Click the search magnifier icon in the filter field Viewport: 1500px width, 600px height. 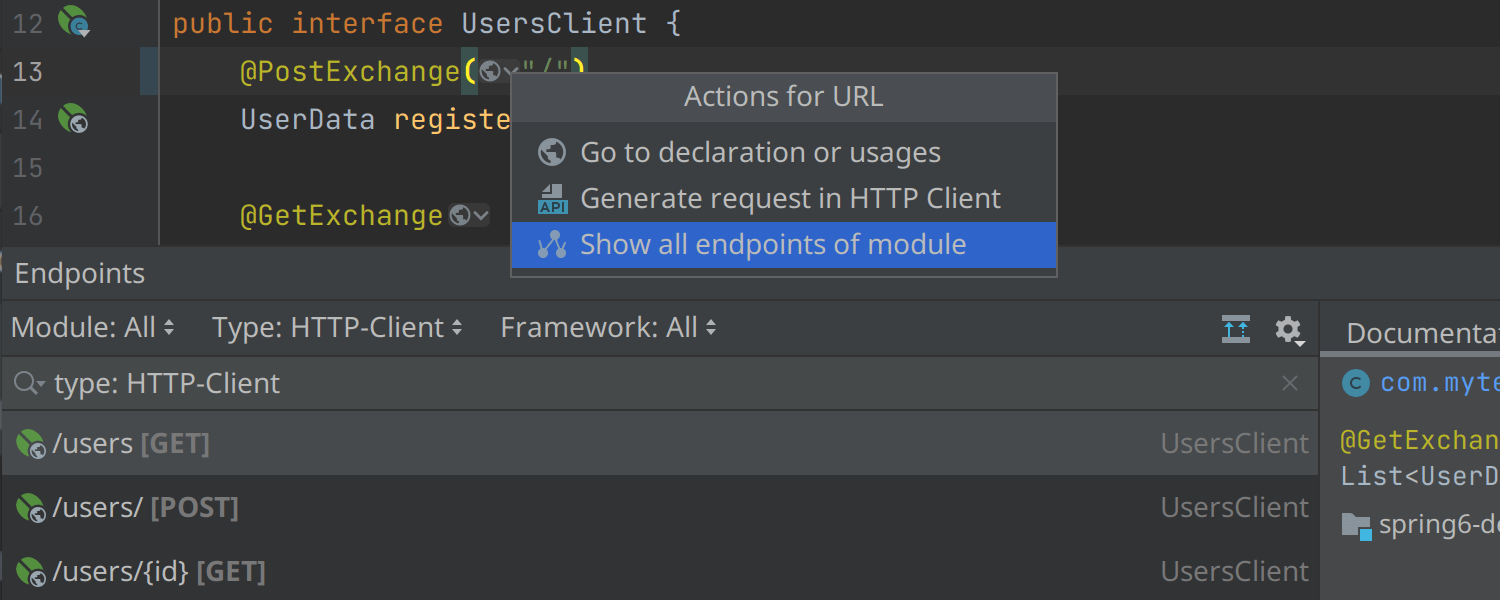pos(28,383)
